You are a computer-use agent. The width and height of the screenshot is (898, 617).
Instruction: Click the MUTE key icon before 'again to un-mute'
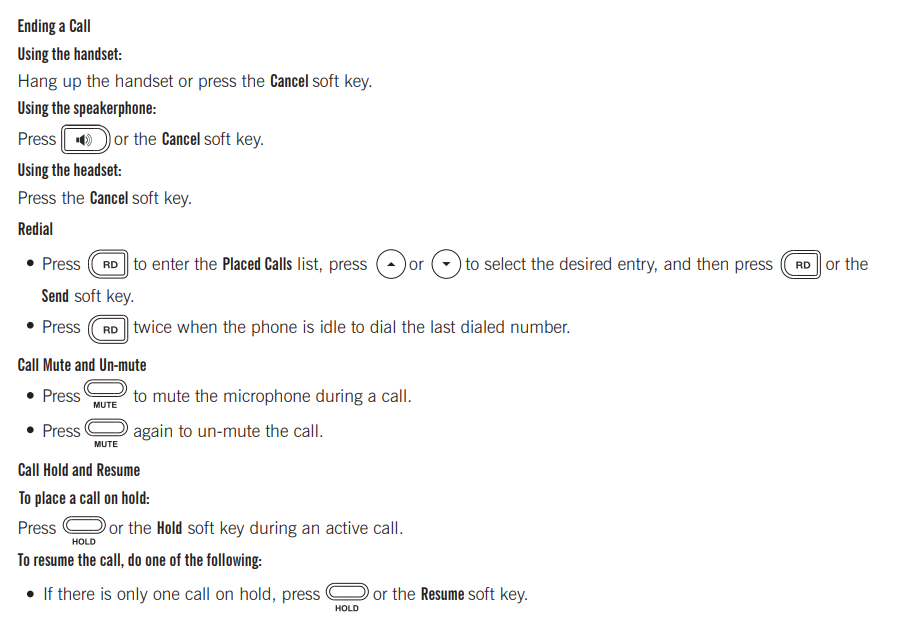pos(106,433)
